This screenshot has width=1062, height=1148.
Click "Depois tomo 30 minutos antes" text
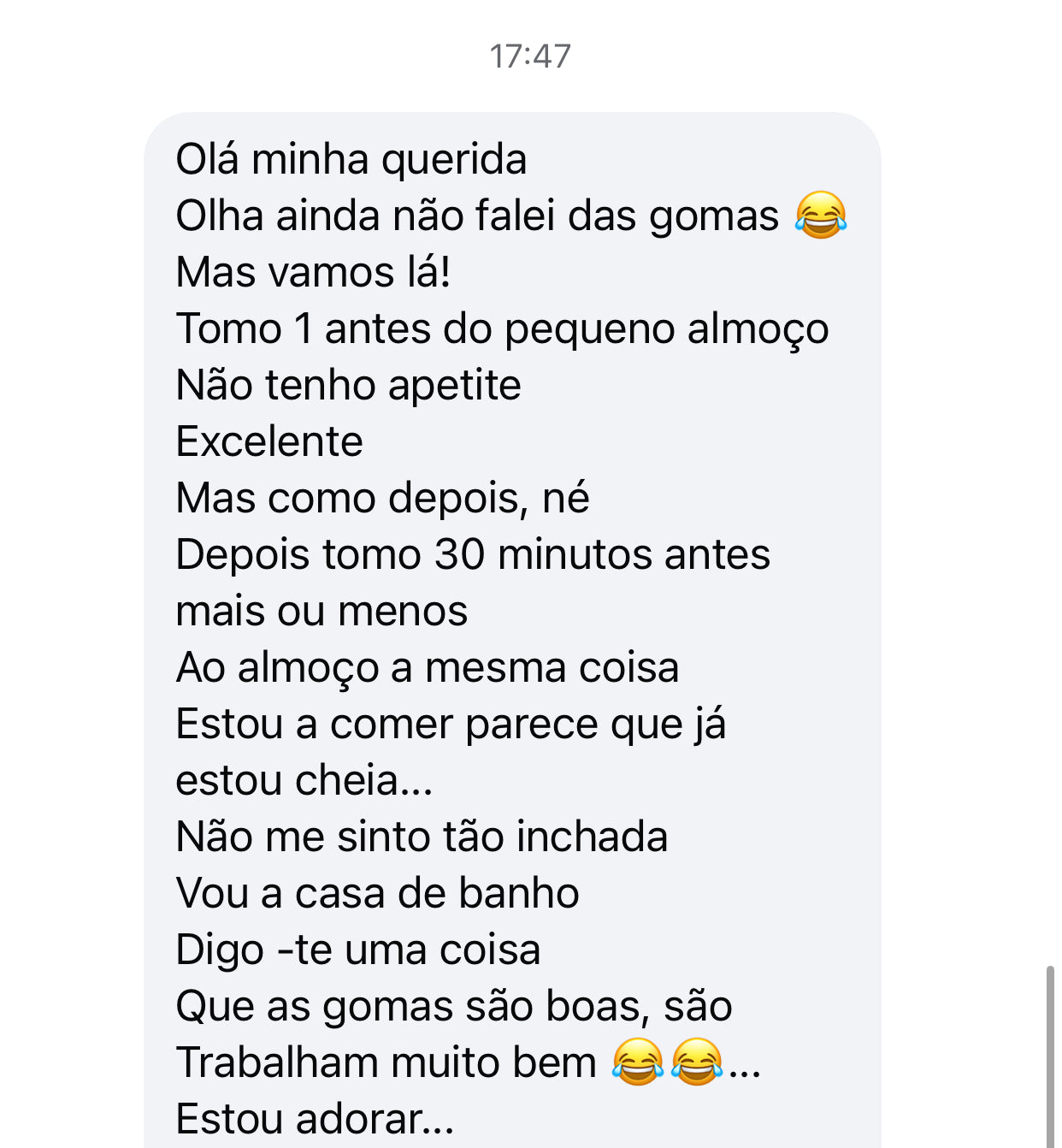[x=473, y=554]
